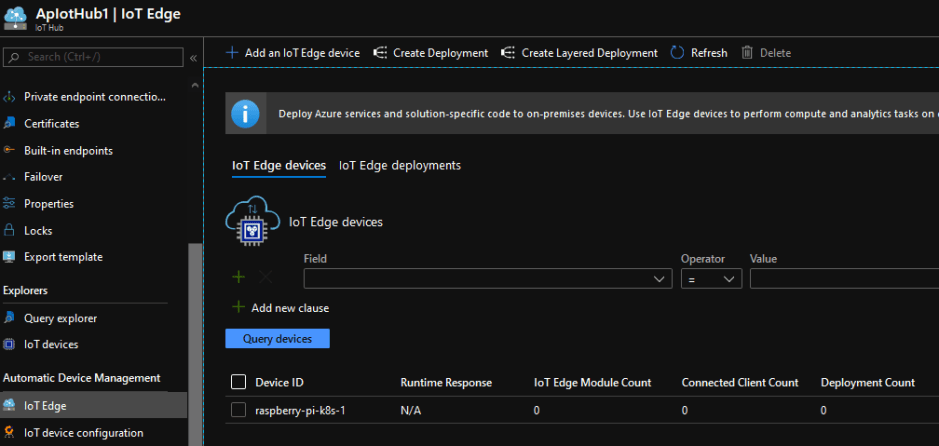The width and height of the screenshot is (939, 446).
Task: Click the Refresh icon in toolbar
Action: tap(677, 53)
